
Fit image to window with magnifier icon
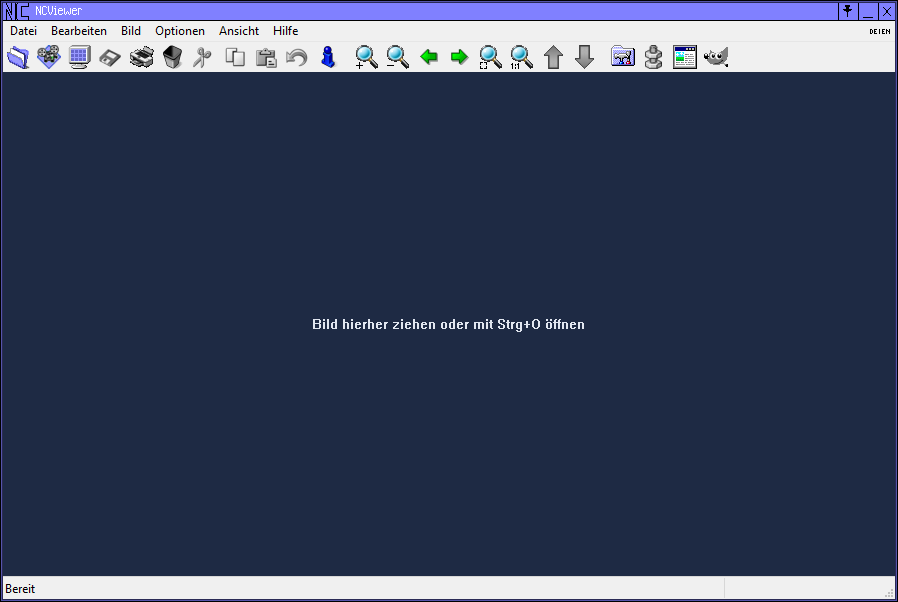pos(490,57)
